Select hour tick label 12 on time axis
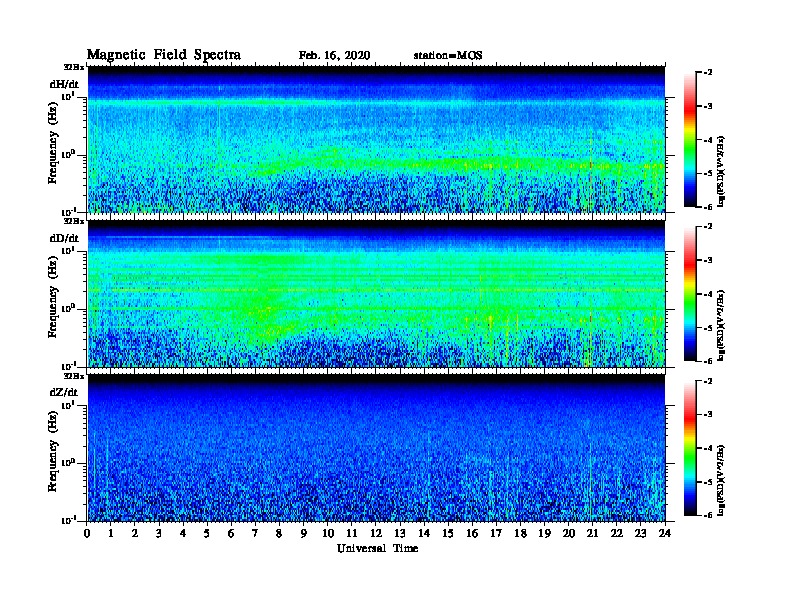Screen dimensions: 792x612 click(376, 533)
